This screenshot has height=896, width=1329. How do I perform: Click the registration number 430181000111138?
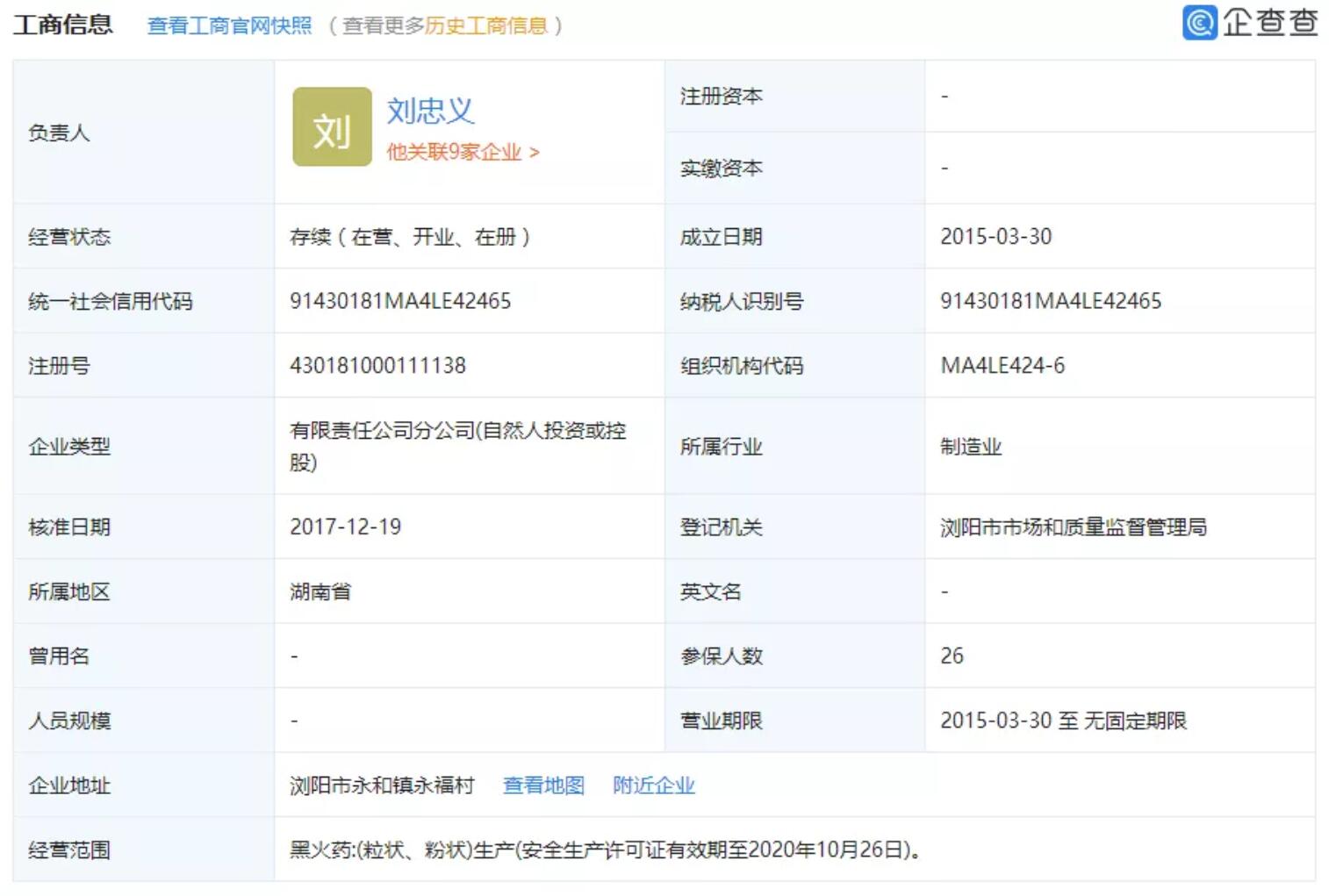pos(377,366)
